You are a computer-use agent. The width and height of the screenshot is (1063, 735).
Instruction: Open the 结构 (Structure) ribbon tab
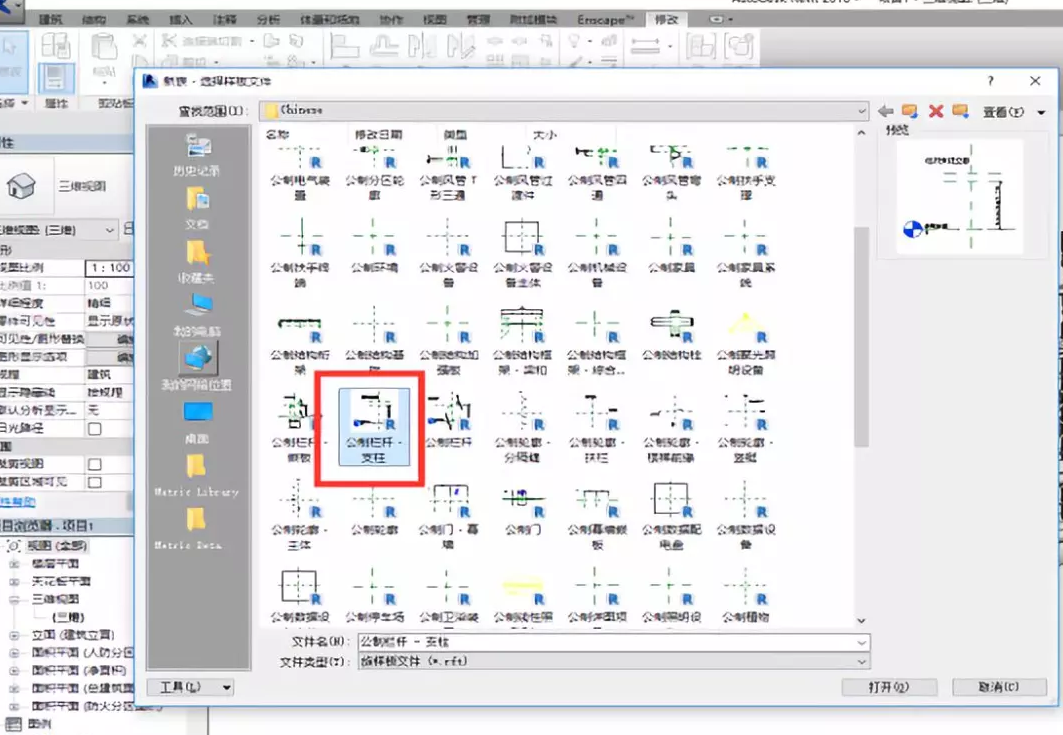point(94,20)
